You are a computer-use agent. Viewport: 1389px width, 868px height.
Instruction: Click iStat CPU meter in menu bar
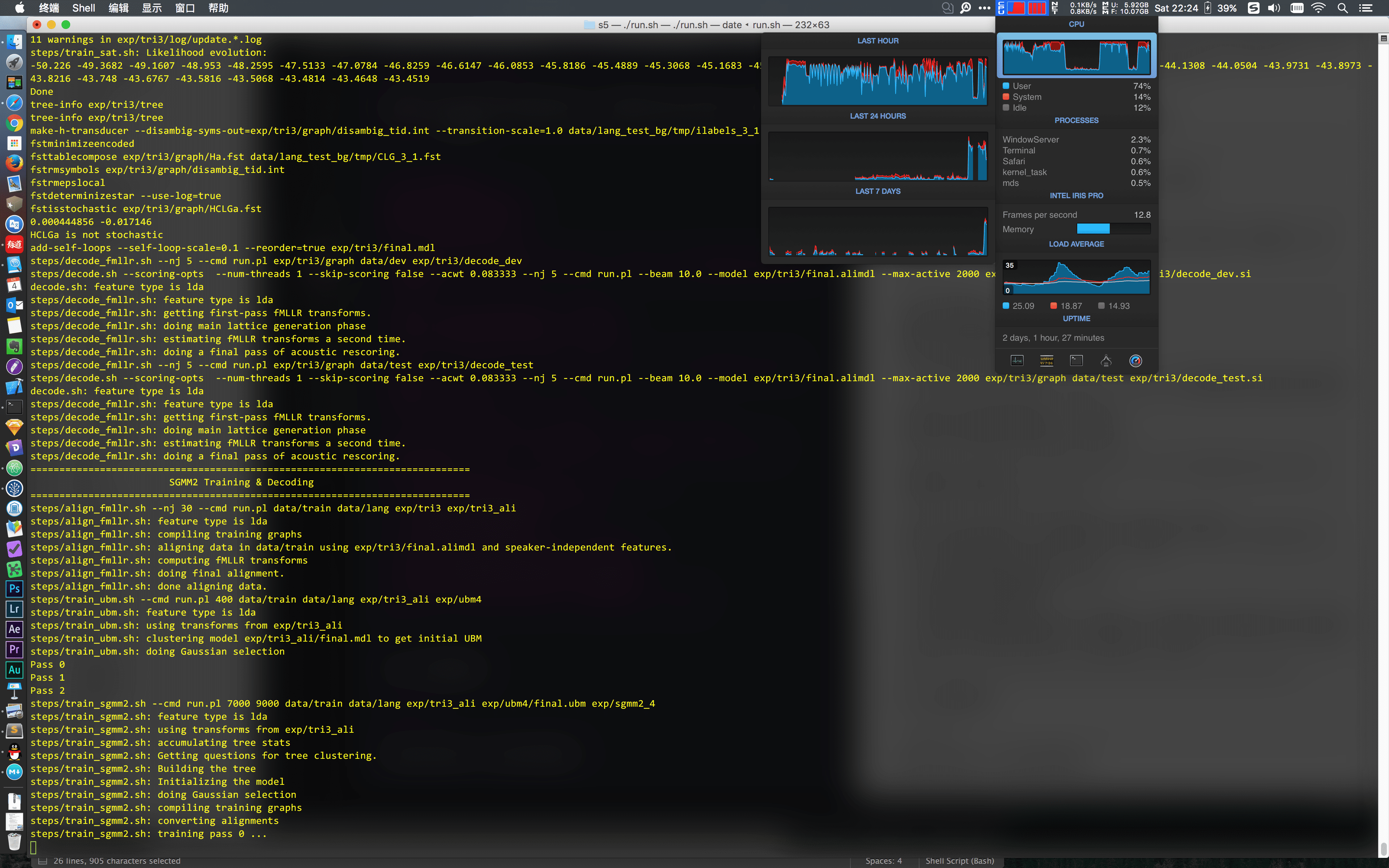(1023, 8)
